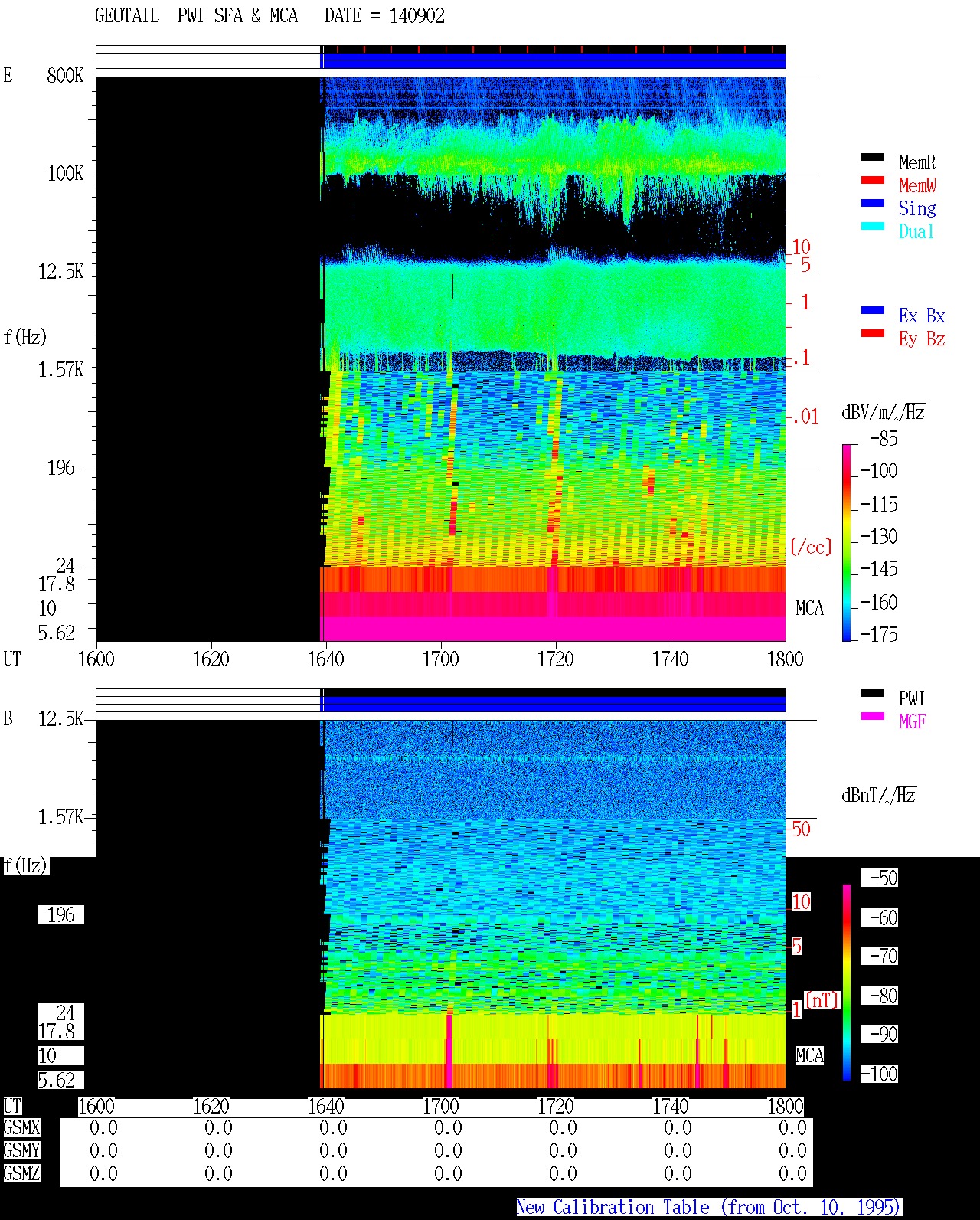
Task: Click the dBV/m electric field color scale bar
Action: (847, 542)
